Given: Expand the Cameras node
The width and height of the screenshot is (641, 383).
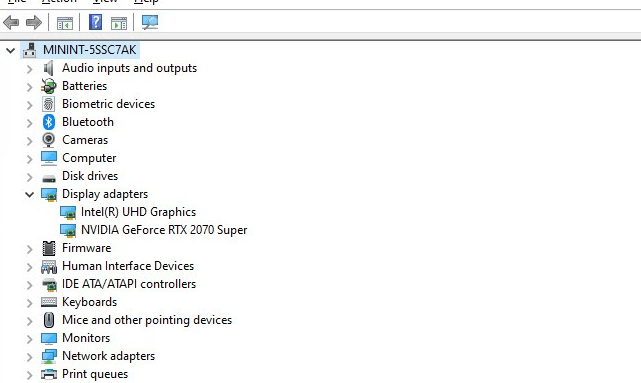Looking at the screenshot, I should (29, 141).
